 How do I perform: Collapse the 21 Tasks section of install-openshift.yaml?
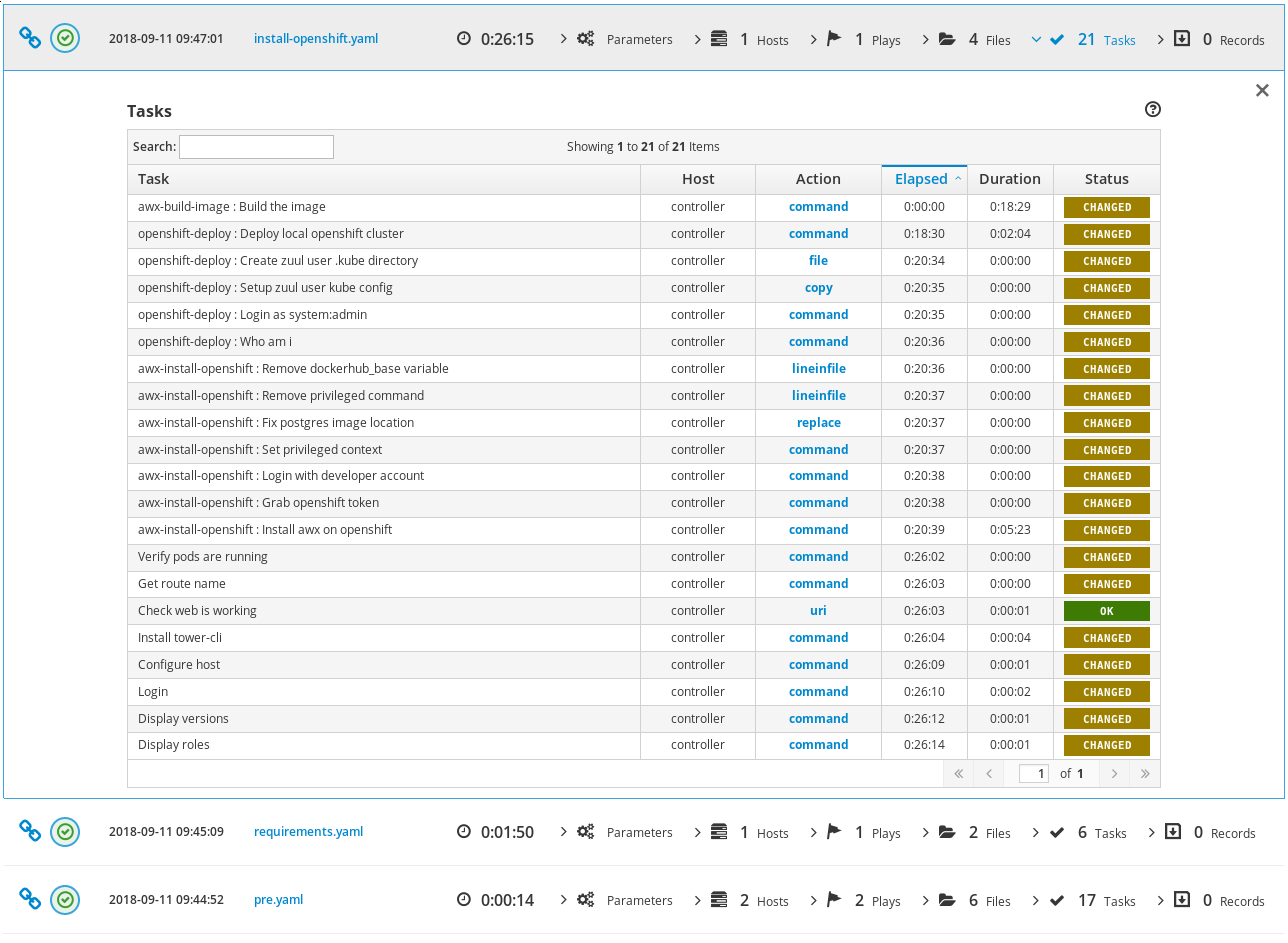click(x=1096, y=40)
